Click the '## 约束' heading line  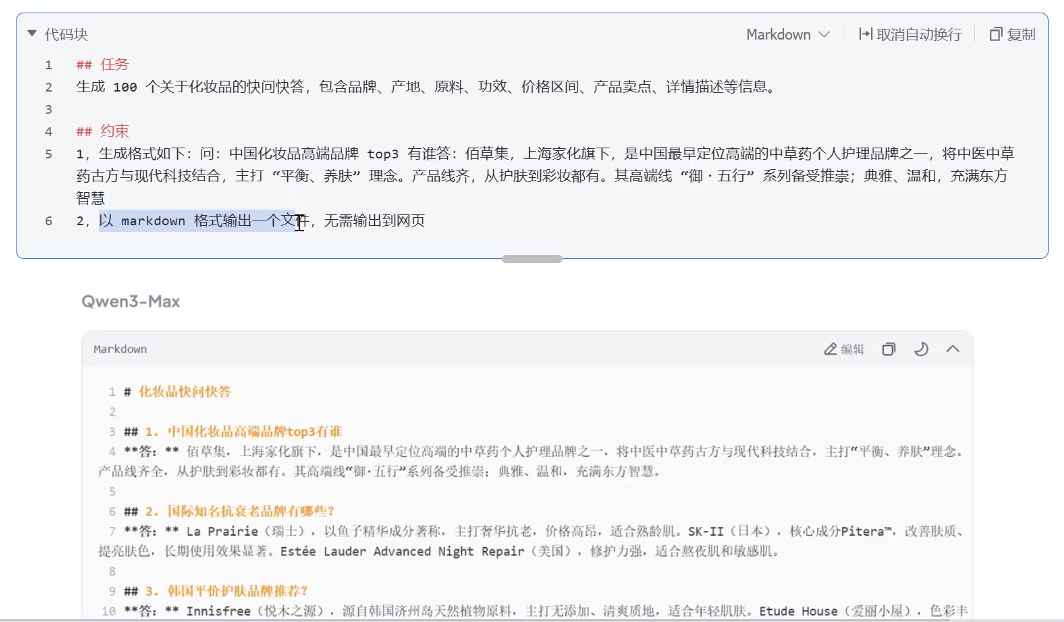click(102, 131)
